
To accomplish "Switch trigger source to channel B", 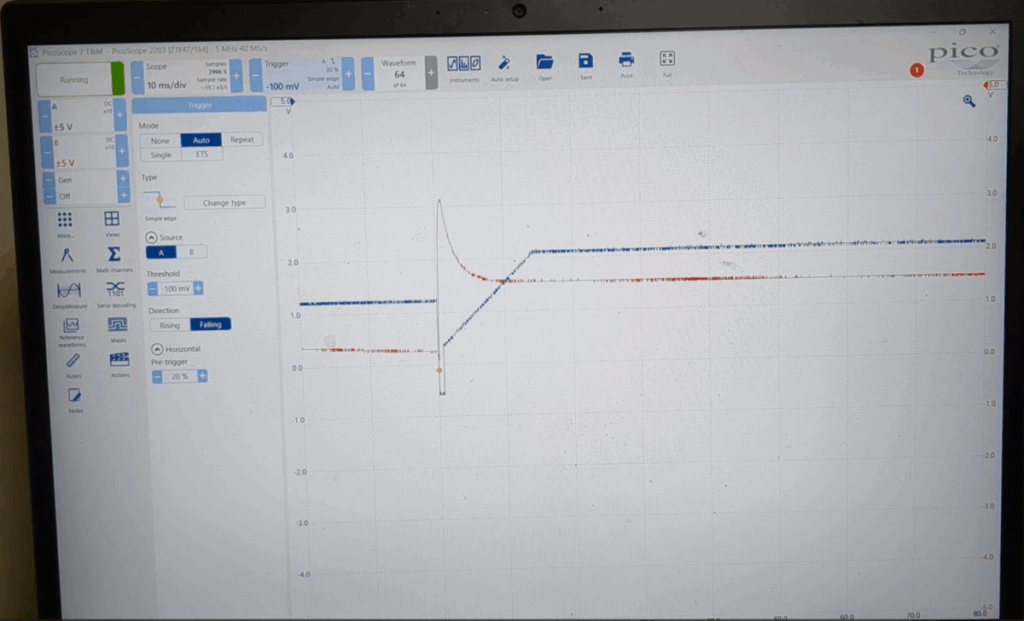I will coord(191,252).
